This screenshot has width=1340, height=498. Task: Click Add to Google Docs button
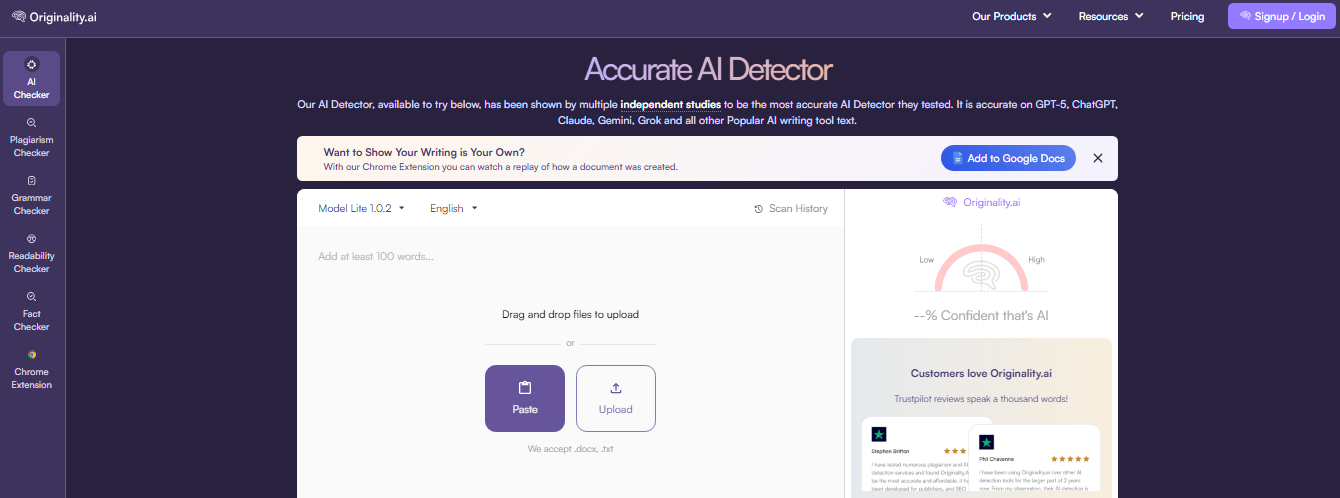pyautogui.click(x=1008, y=158)
